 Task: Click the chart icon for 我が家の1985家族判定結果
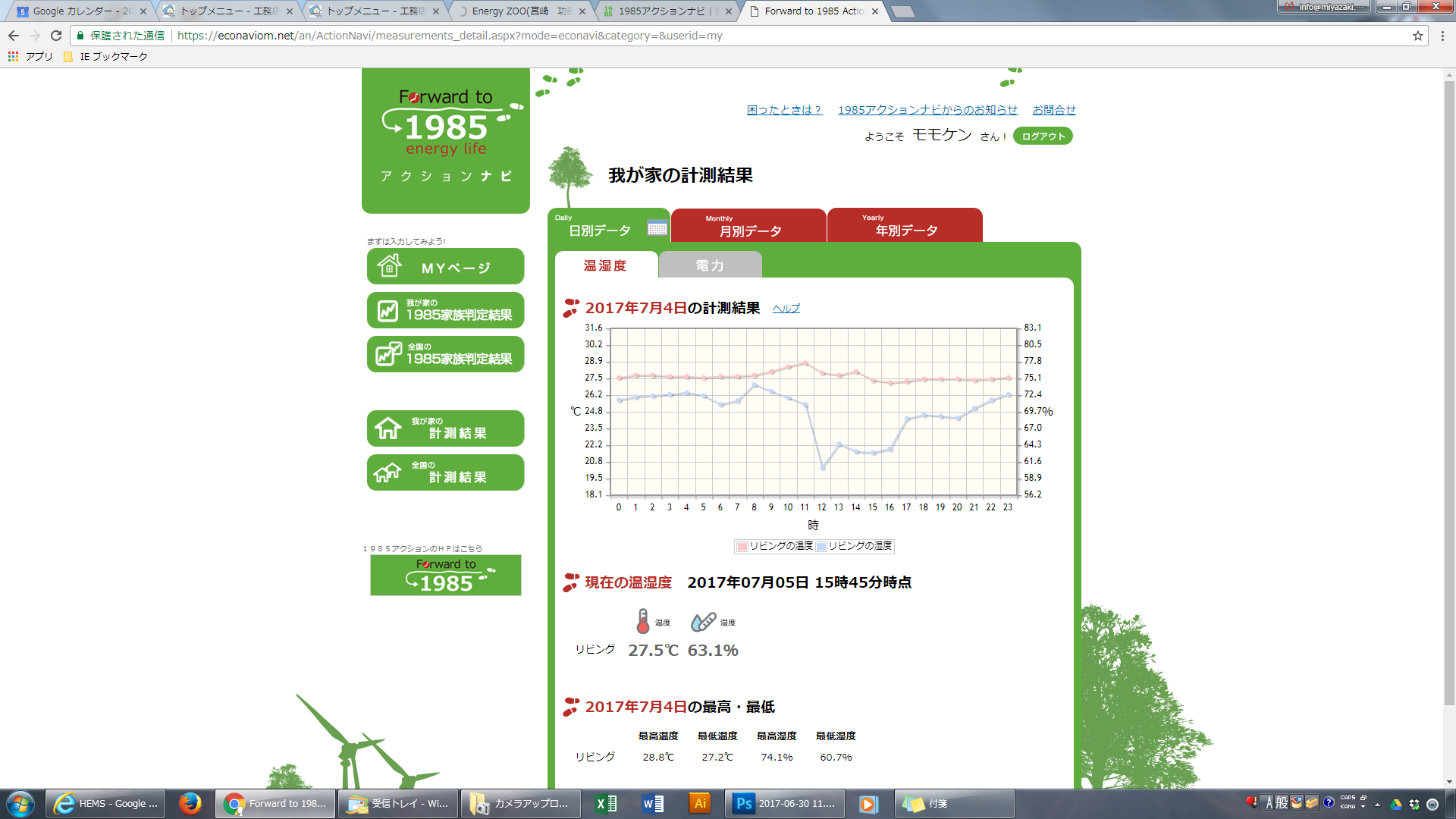[x=388, y=311]
